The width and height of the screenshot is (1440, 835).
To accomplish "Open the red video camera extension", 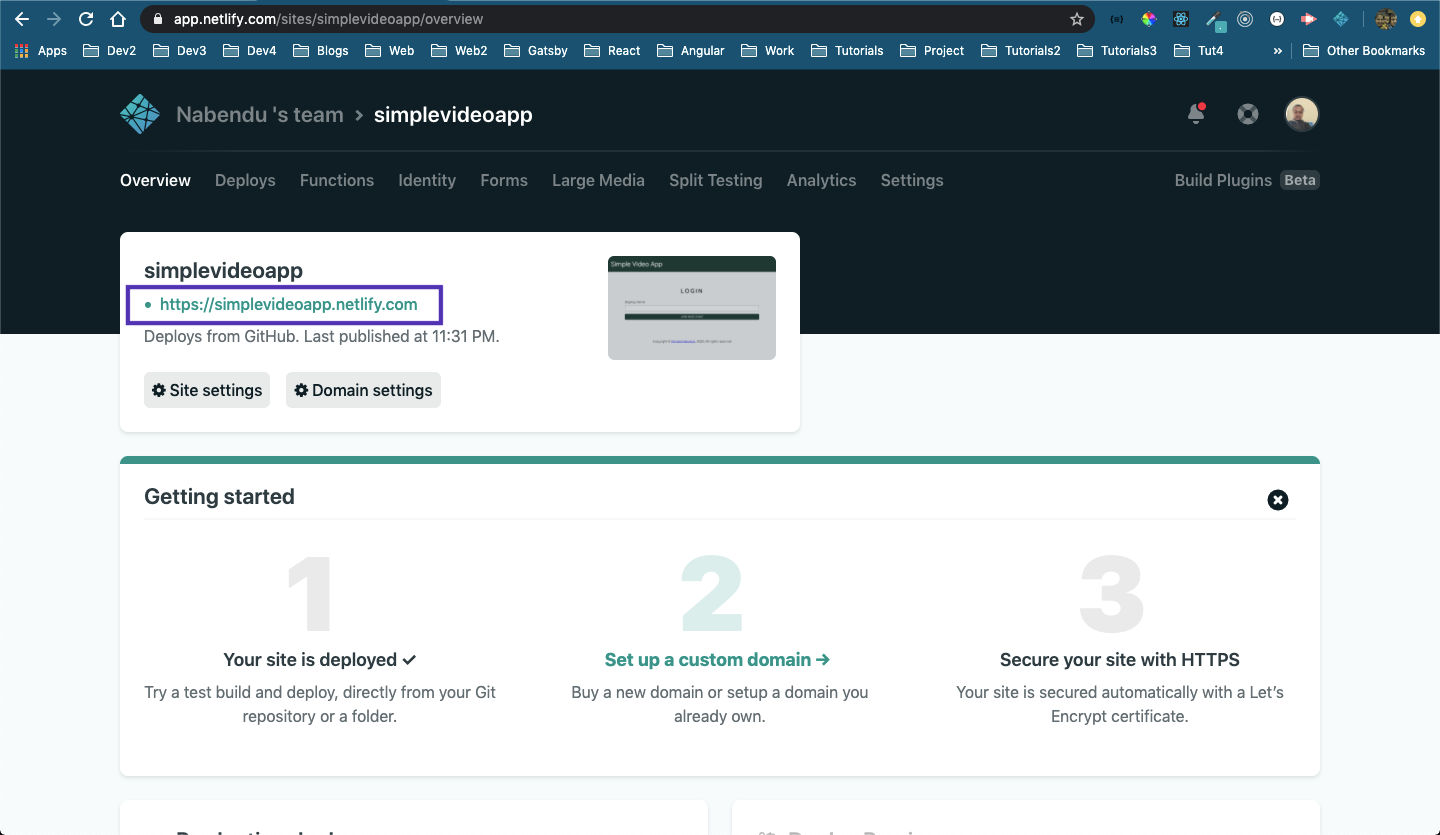I will pos(1309,19).
